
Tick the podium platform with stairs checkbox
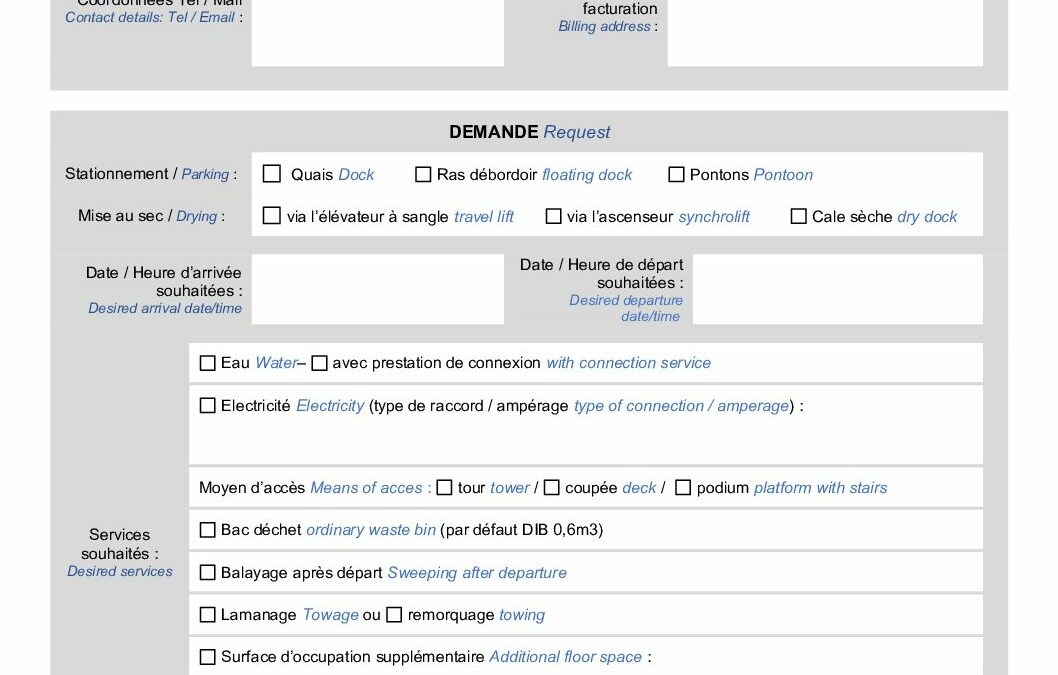683,488
